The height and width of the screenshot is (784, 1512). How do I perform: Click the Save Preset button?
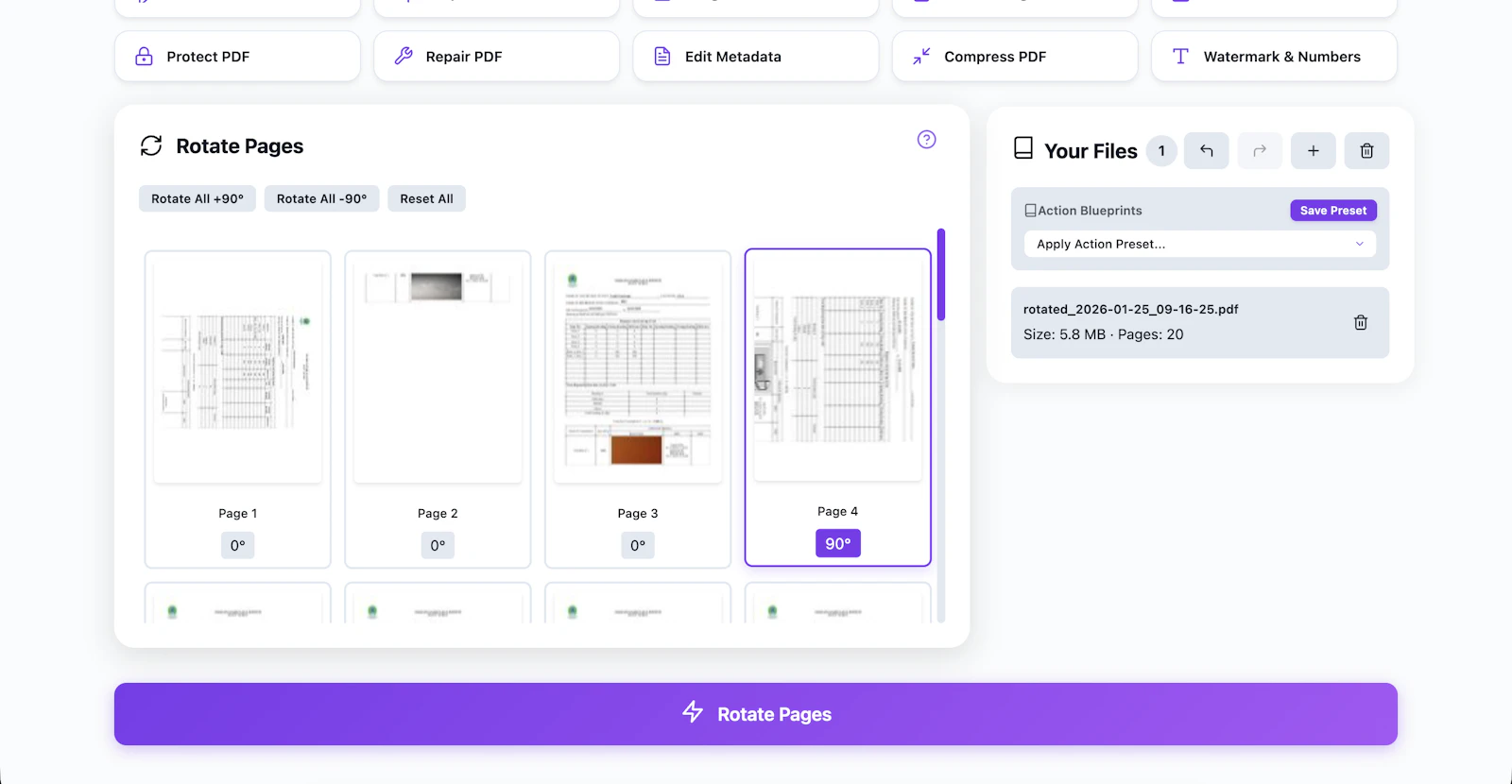[1333, 211]
